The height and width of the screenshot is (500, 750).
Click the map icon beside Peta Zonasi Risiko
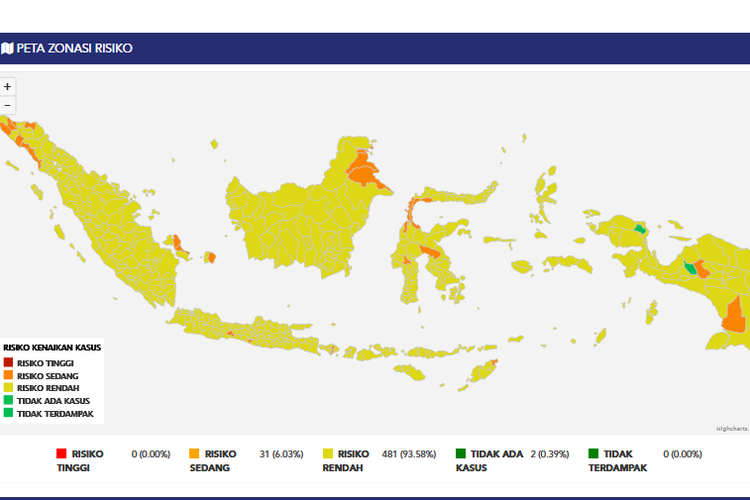click(x=8, y=48)
